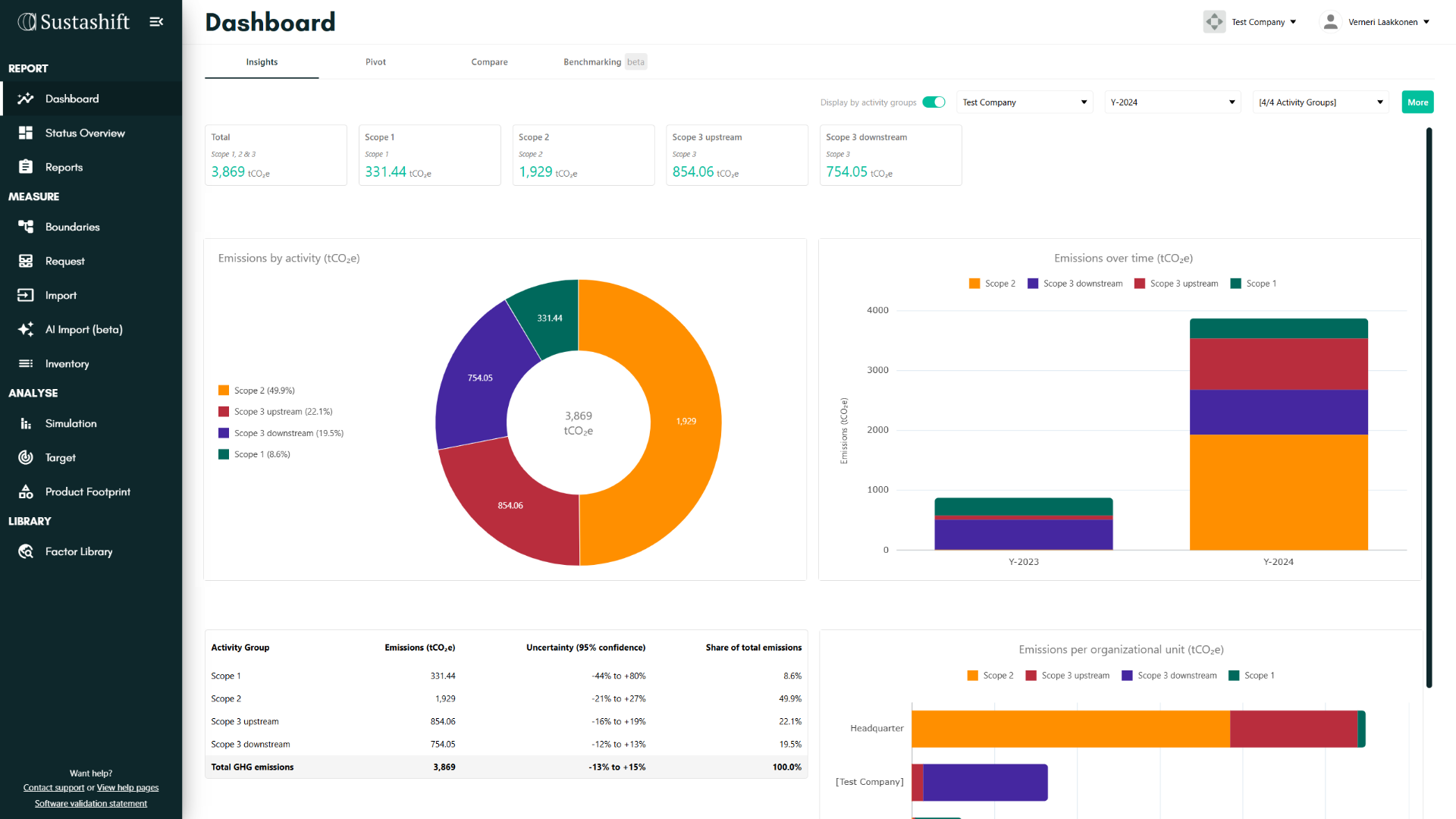Viewport: 1456px width, 819px height.
Task: Open Status Overview sidebar icon
Action: (x=26, y=133)
